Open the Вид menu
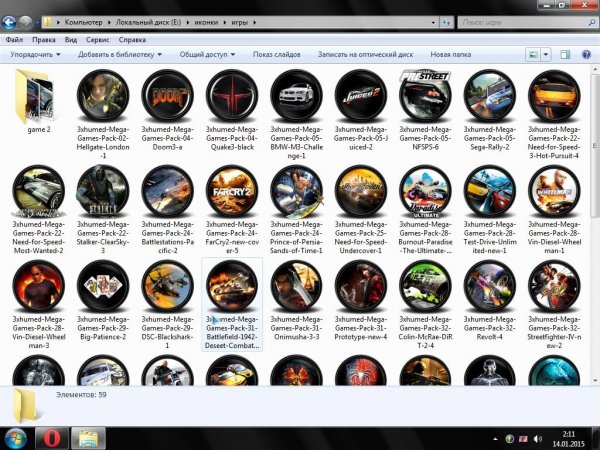Viewport: 600px width, 450px height. click(71, 40)
